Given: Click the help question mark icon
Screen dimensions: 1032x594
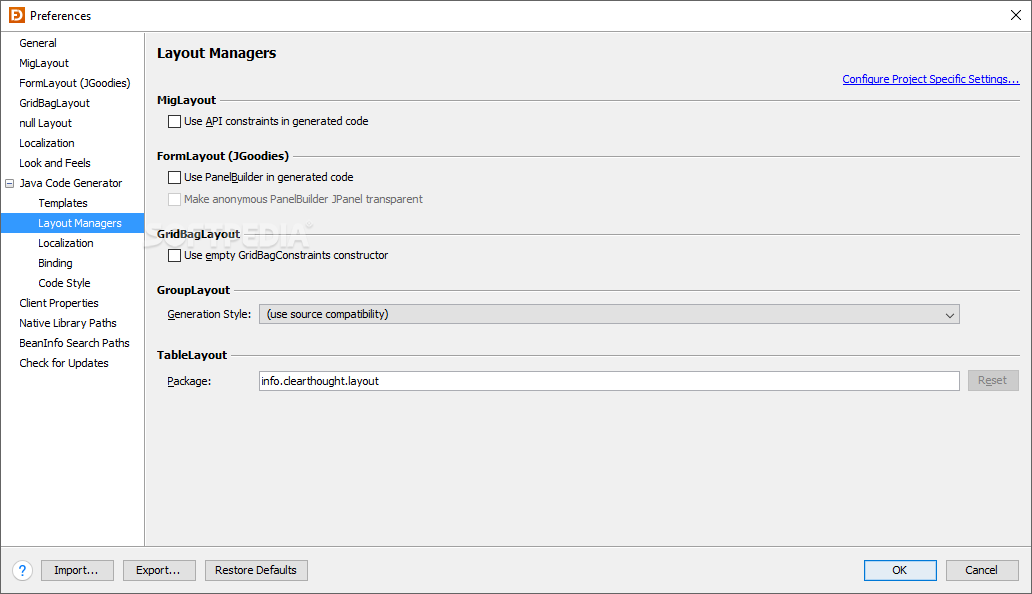Looking at the screenshot, I should [x=22, y=570].
